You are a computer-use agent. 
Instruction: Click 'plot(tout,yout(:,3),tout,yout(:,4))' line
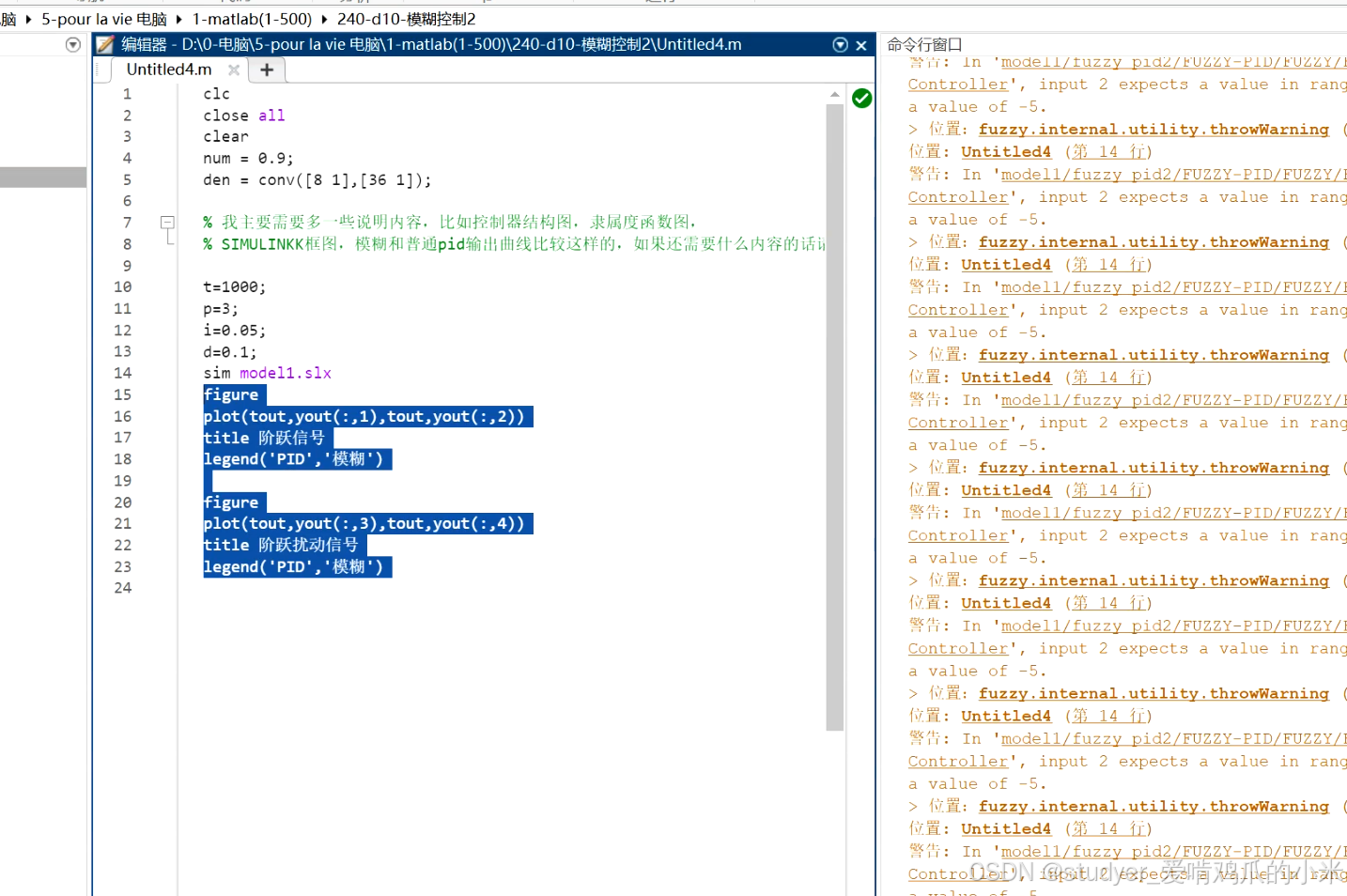click(x=364, y=524)
